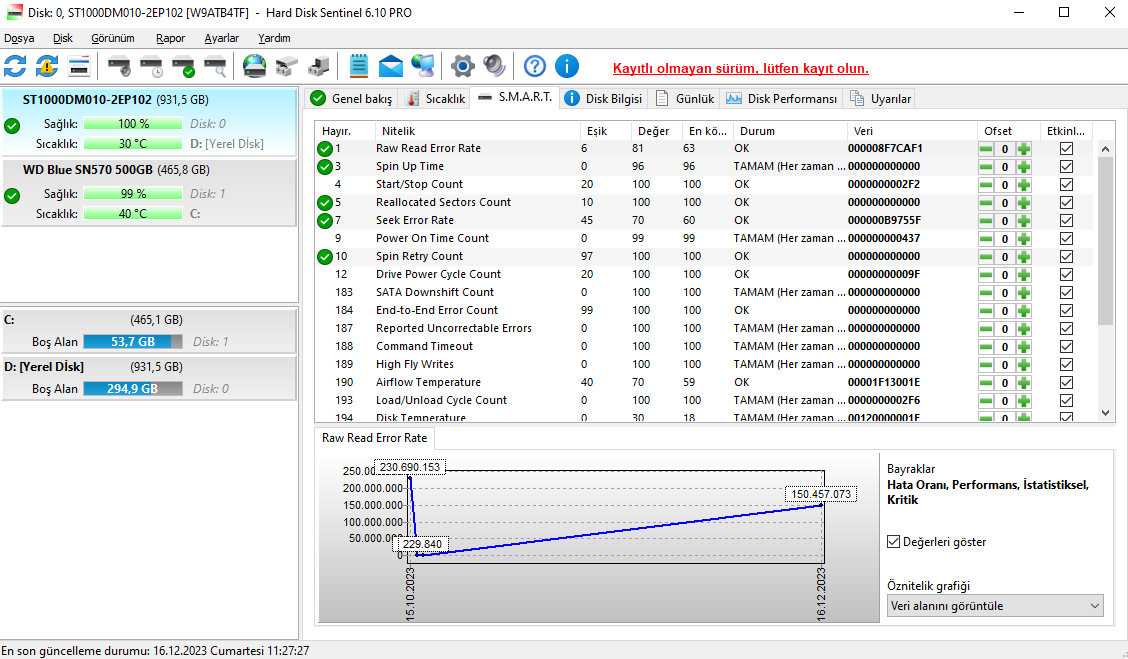Open help with the question mark icon

click(535, 67)
